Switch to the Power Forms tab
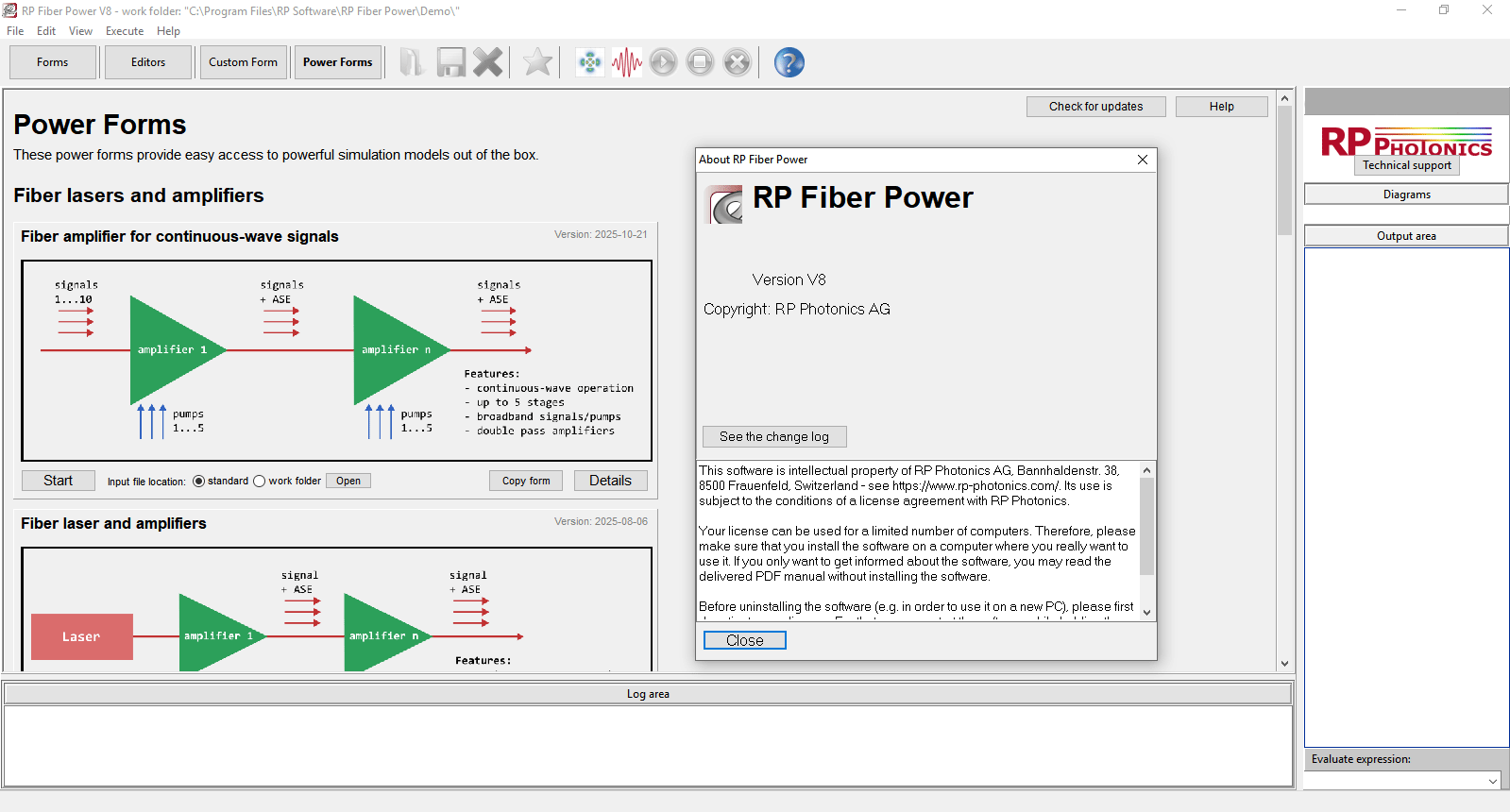This screenshot has width=1510, height=812. point(338,62)
